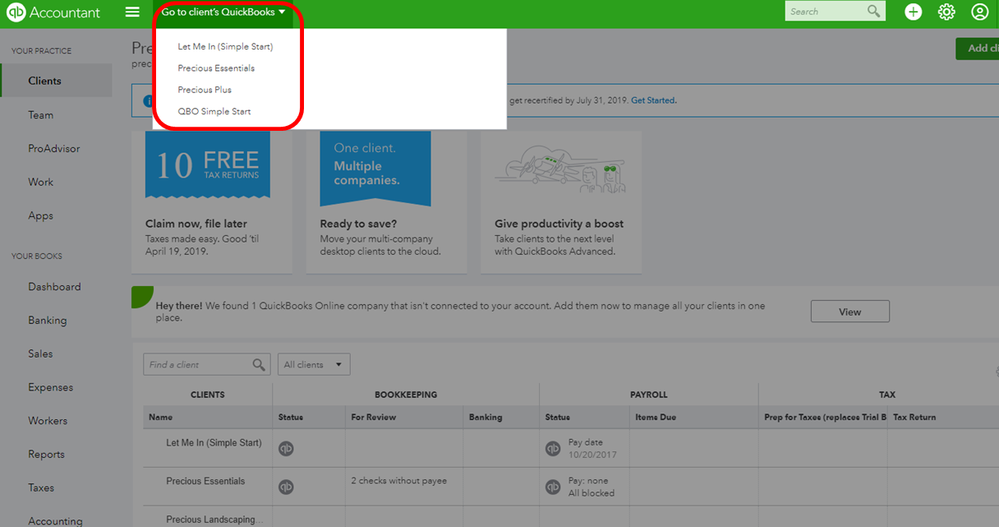The image size is (999, 527).
Task: Click the search magnifier in top bar
Action: coord(873,11)
